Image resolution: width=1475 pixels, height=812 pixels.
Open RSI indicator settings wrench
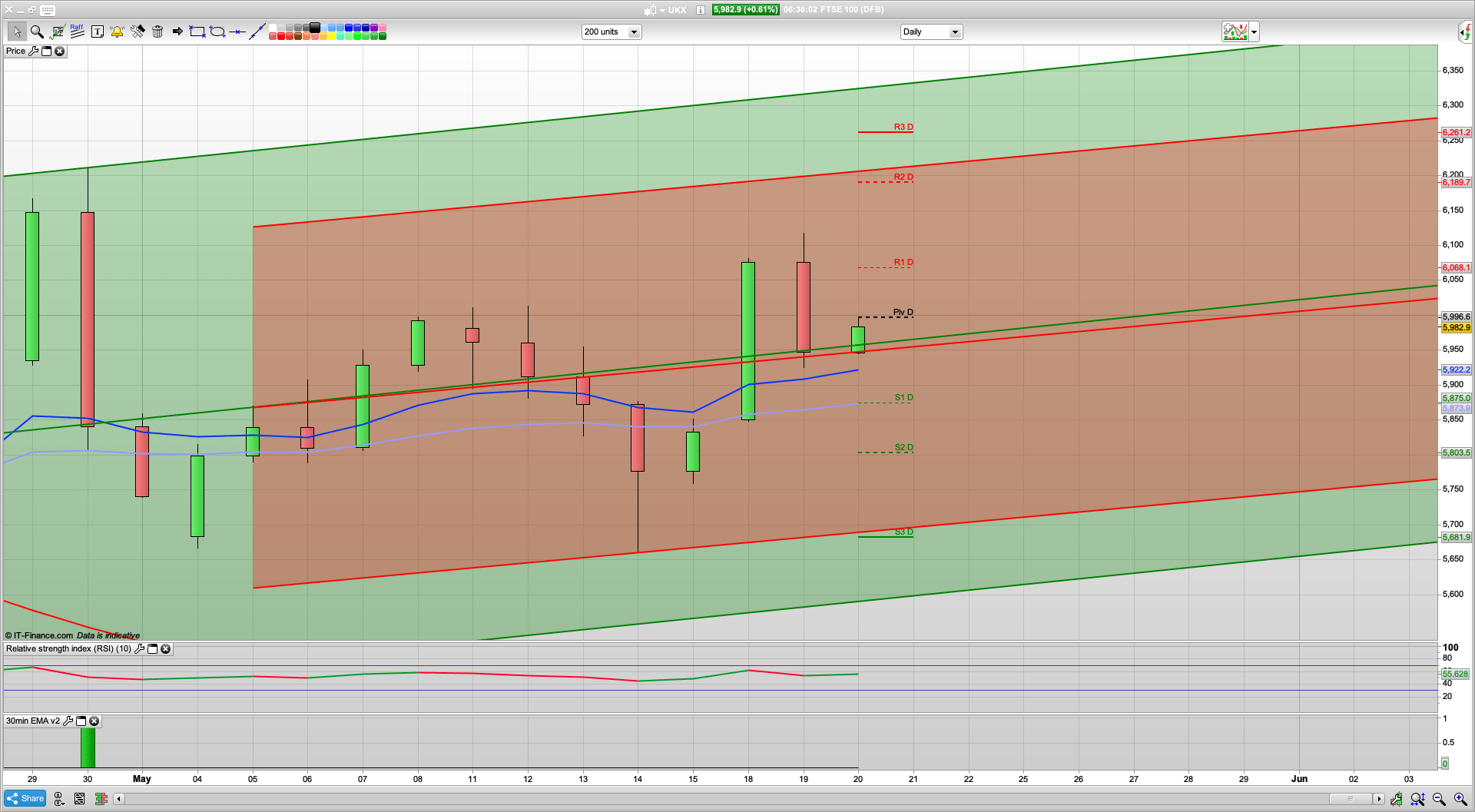pyautogui.click(x=139, y=649)
